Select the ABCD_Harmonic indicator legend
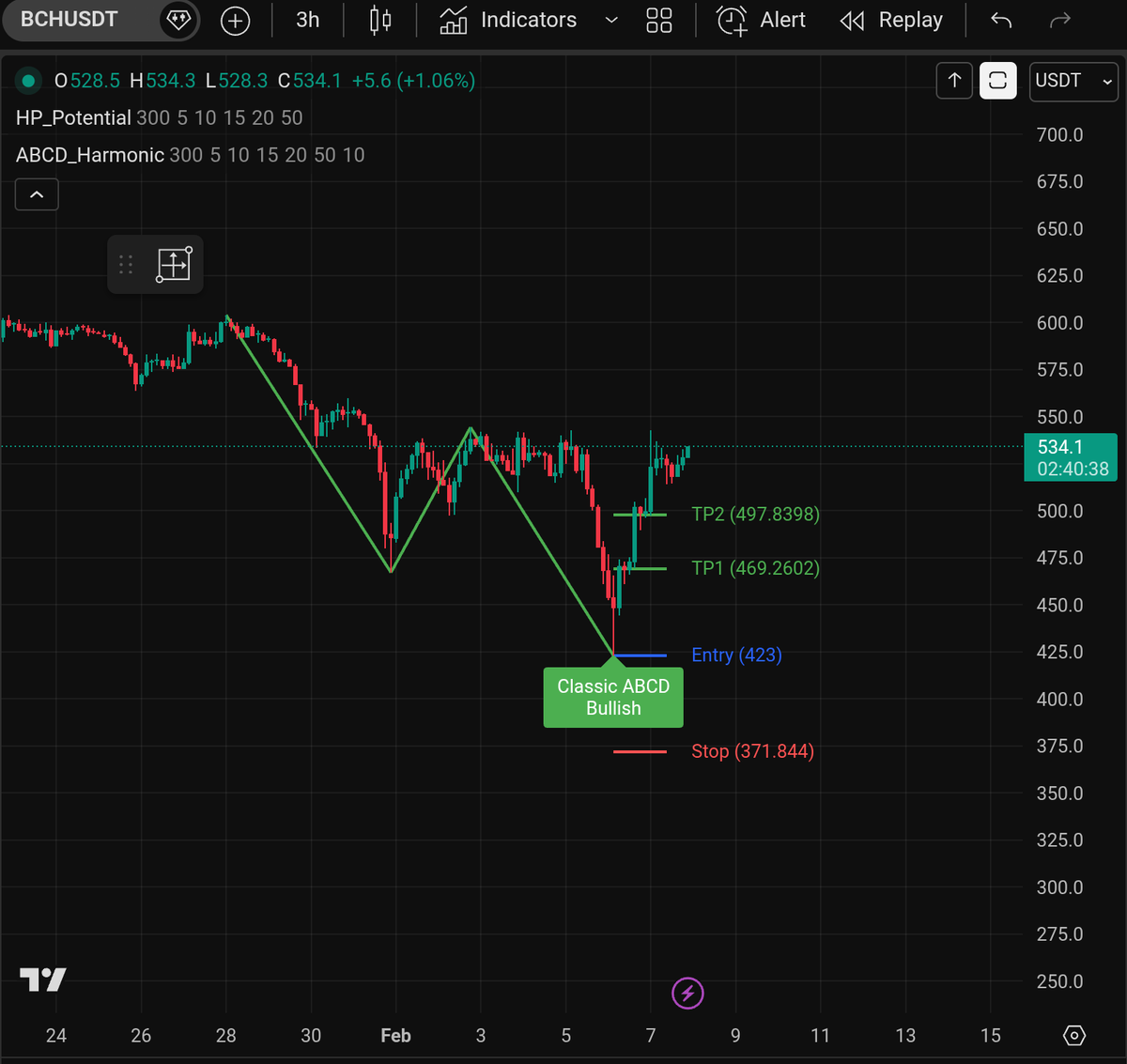Screen dimensions: 1127x1064 pyautogui.click(x=90, y=155)
